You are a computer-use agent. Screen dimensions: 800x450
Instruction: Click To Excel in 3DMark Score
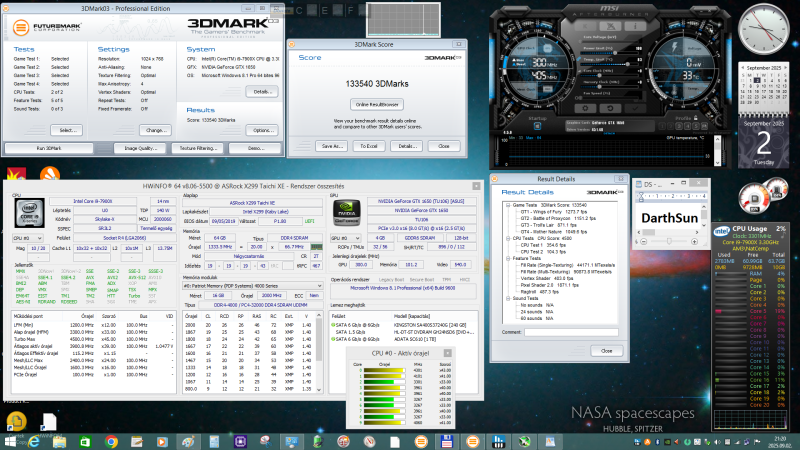click(368, 146)
